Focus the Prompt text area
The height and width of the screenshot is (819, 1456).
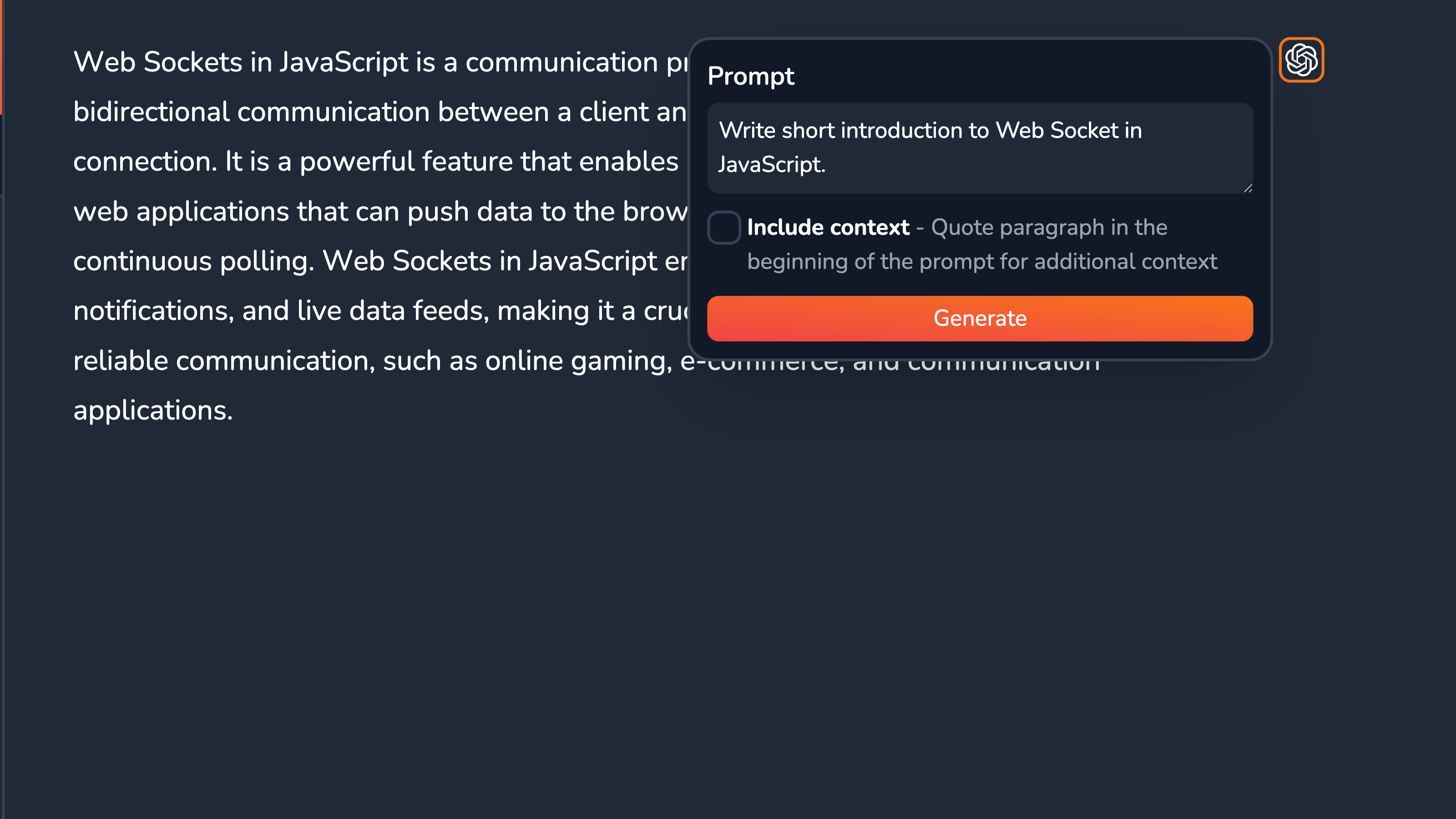point(980,147)
